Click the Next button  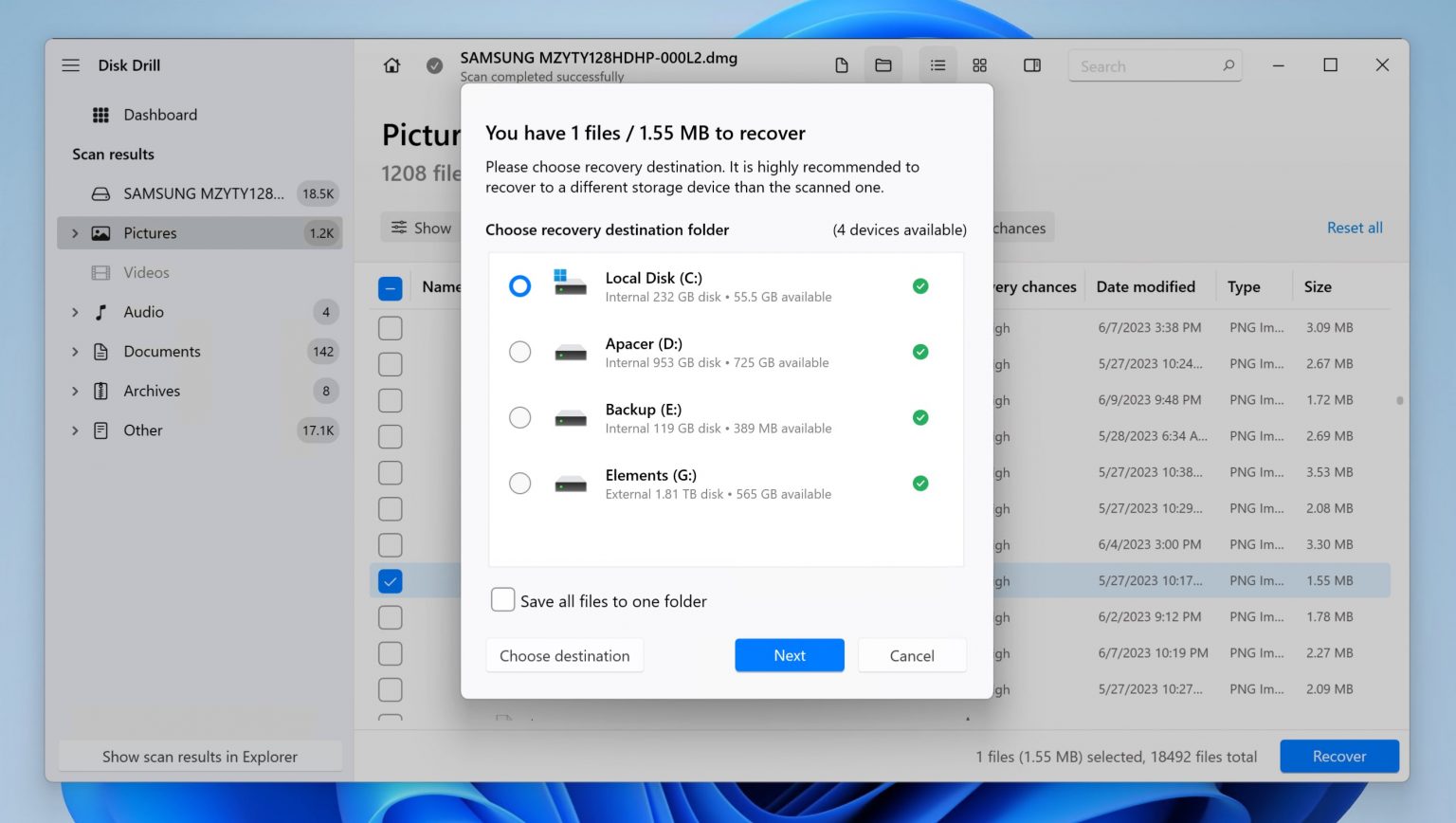pyautogui.click(x=789, y=654)
